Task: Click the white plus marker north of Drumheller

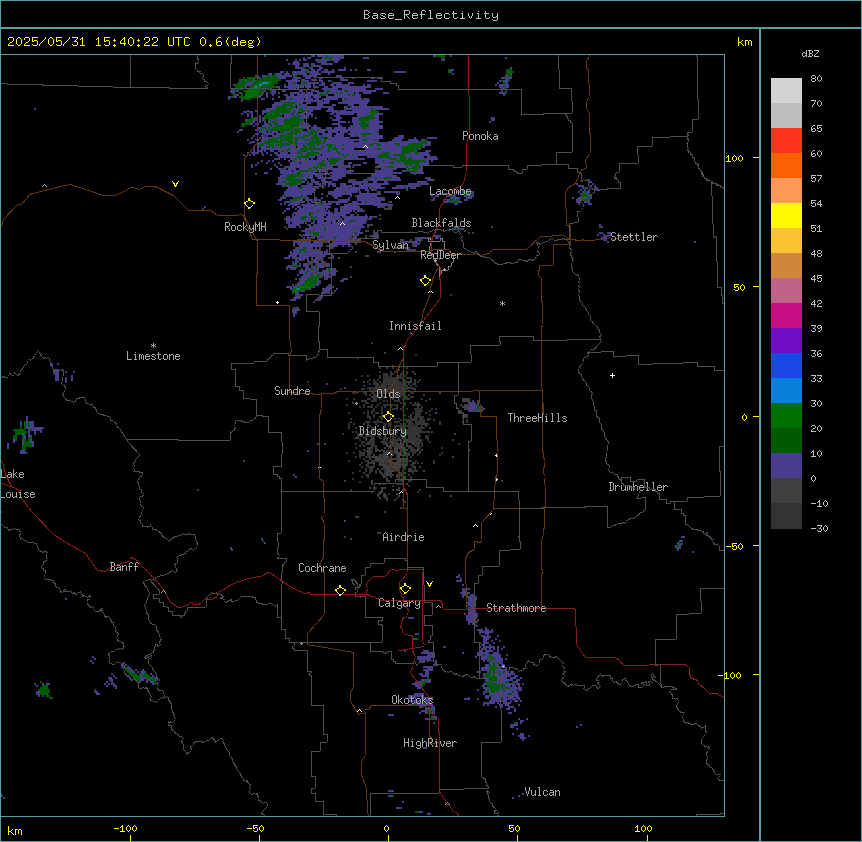Action: coord(612,375)
